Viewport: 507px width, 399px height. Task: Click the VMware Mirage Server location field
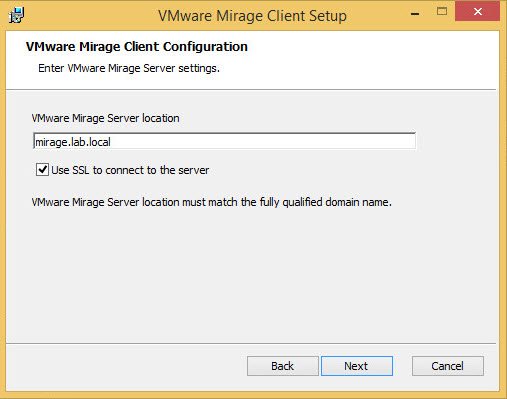click(224, 141)
